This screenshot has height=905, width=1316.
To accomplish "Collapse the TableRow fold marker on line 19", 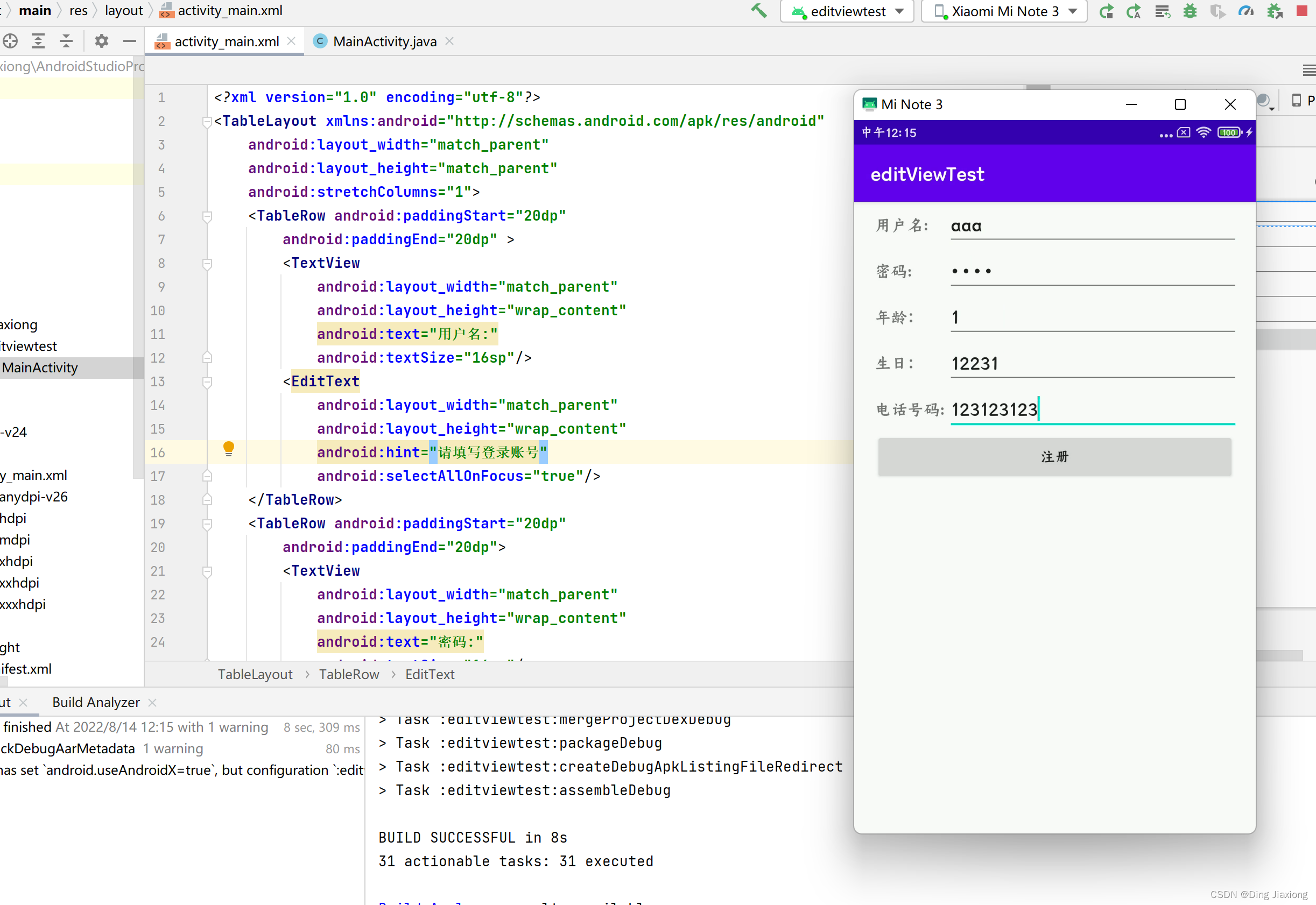I will tap(207, 524).
